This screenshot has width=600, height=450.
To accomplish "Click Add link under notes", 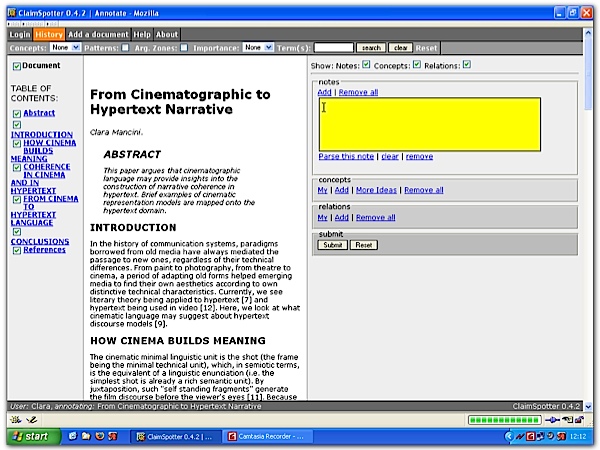I will (x=324, y=92).
